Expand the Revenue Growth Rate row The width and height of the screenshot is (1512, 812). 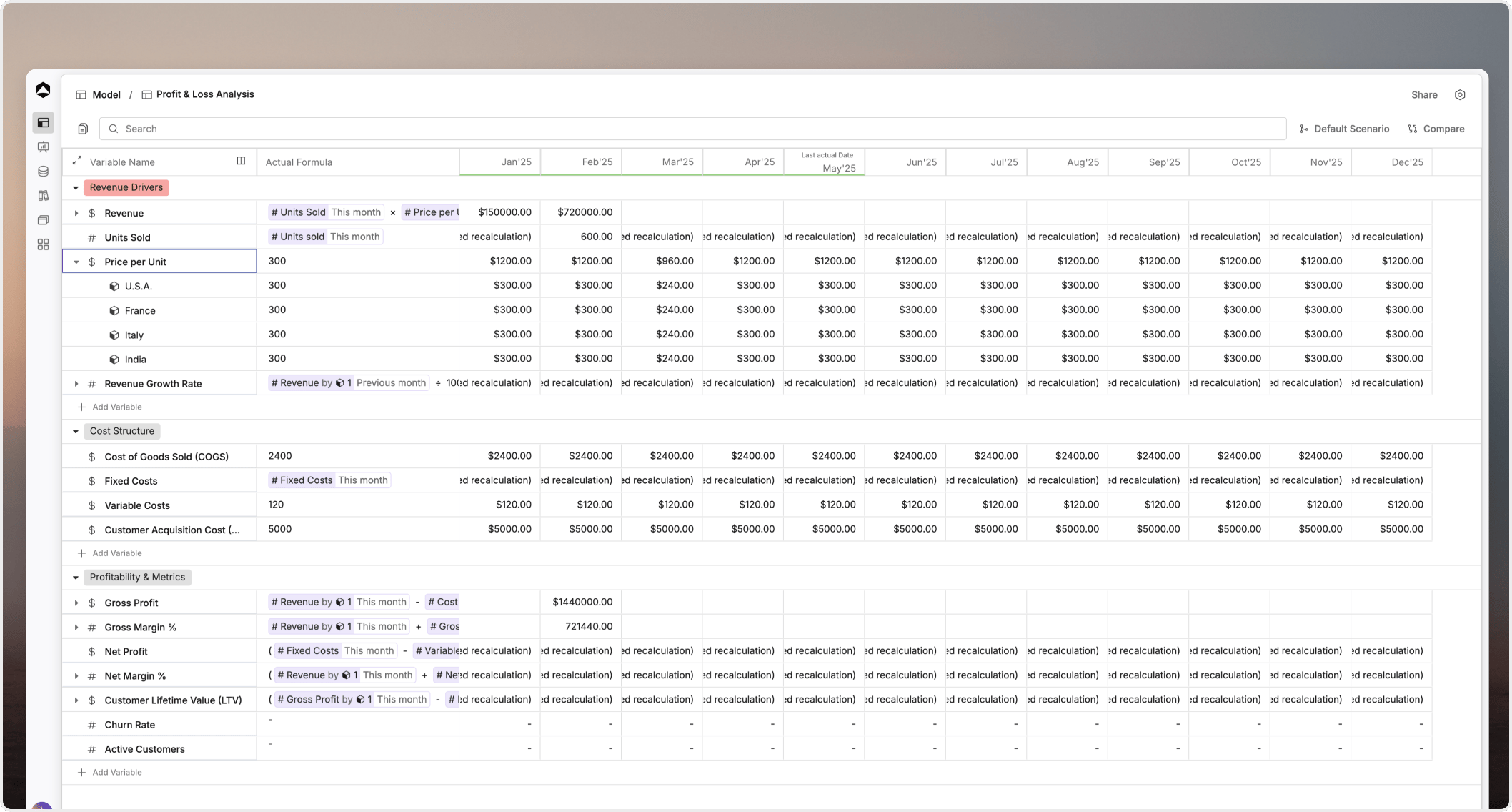[76, 384]
